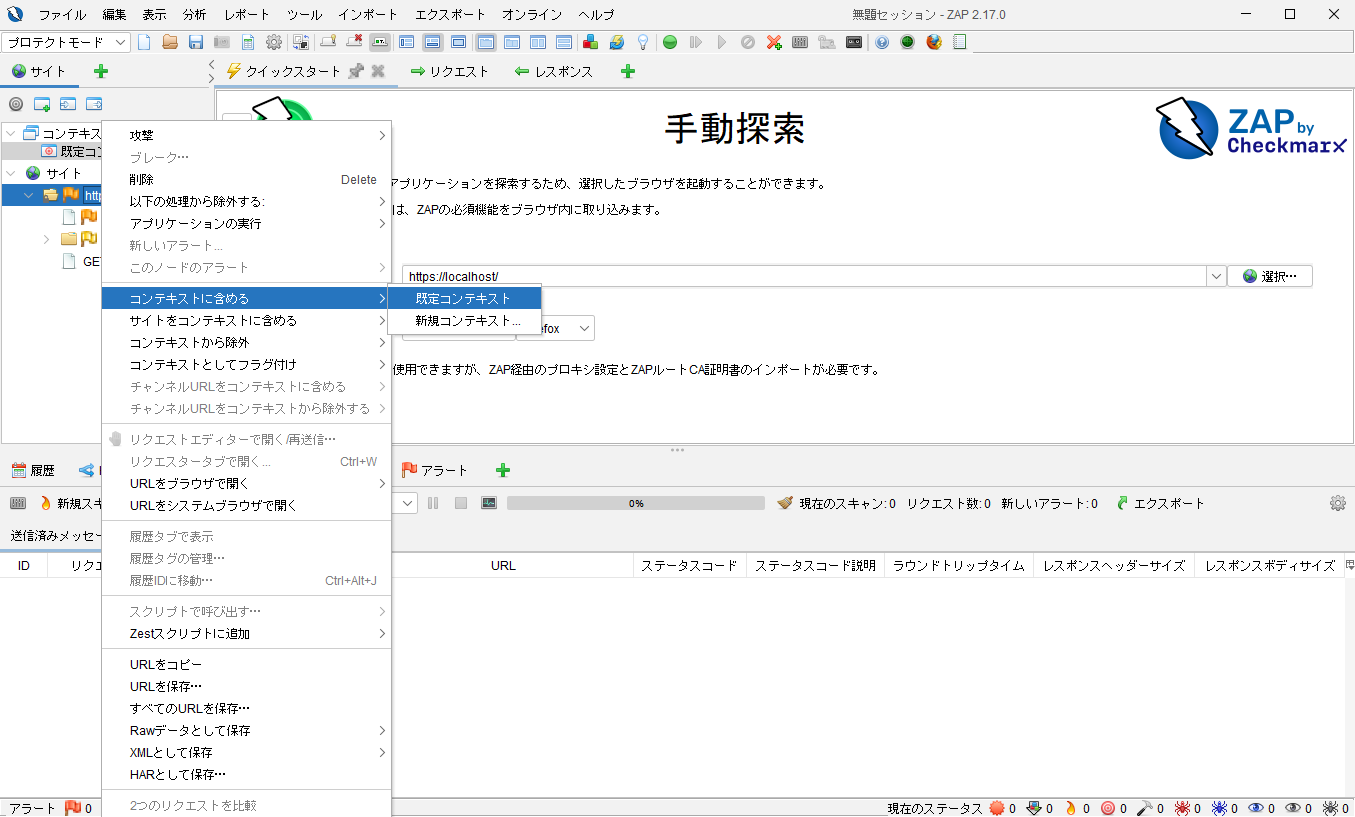
Task: Toggle break on all requests green circle
Action: coord(670,42)
